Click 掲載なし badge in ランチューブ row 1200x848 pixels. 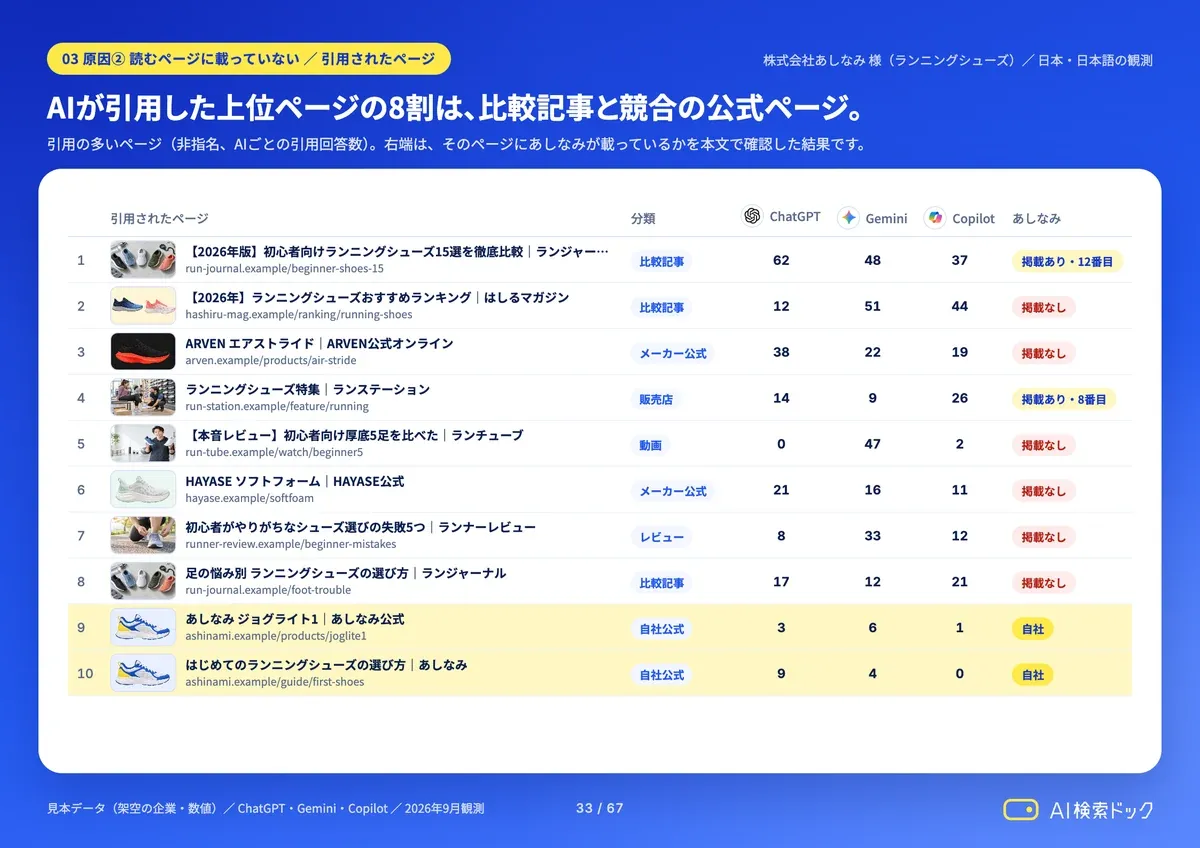(1043, 446)
